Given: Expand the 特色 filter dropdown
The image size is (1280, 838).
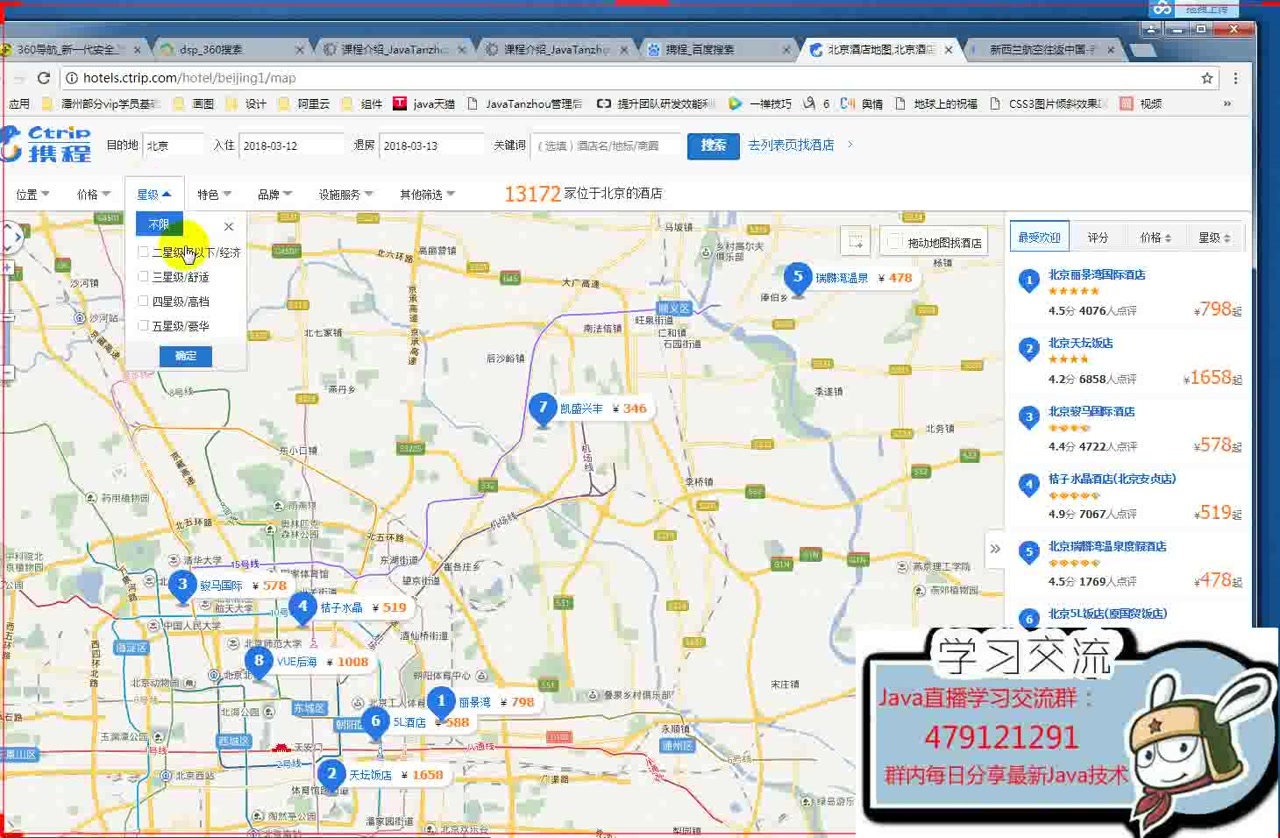Looking at the screenshot, I should (215, 195).
